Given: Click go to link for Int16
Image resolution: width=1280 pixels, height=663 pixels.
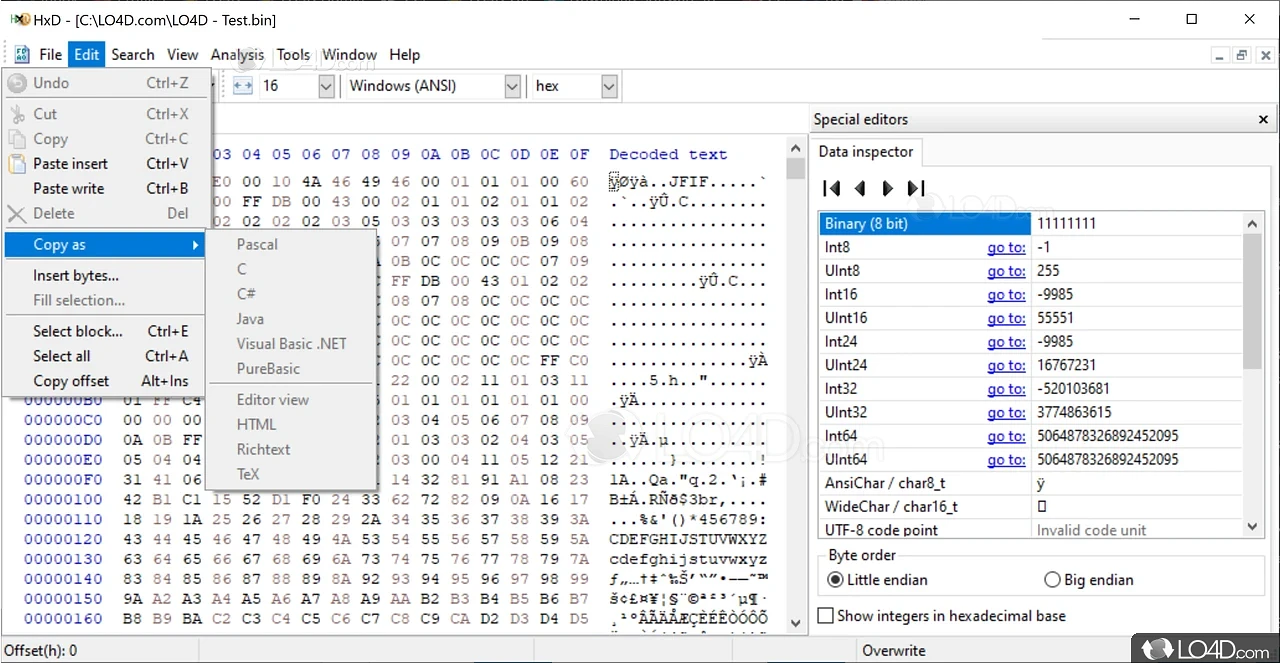Looking at the screenshot, I should (1006, 295).
